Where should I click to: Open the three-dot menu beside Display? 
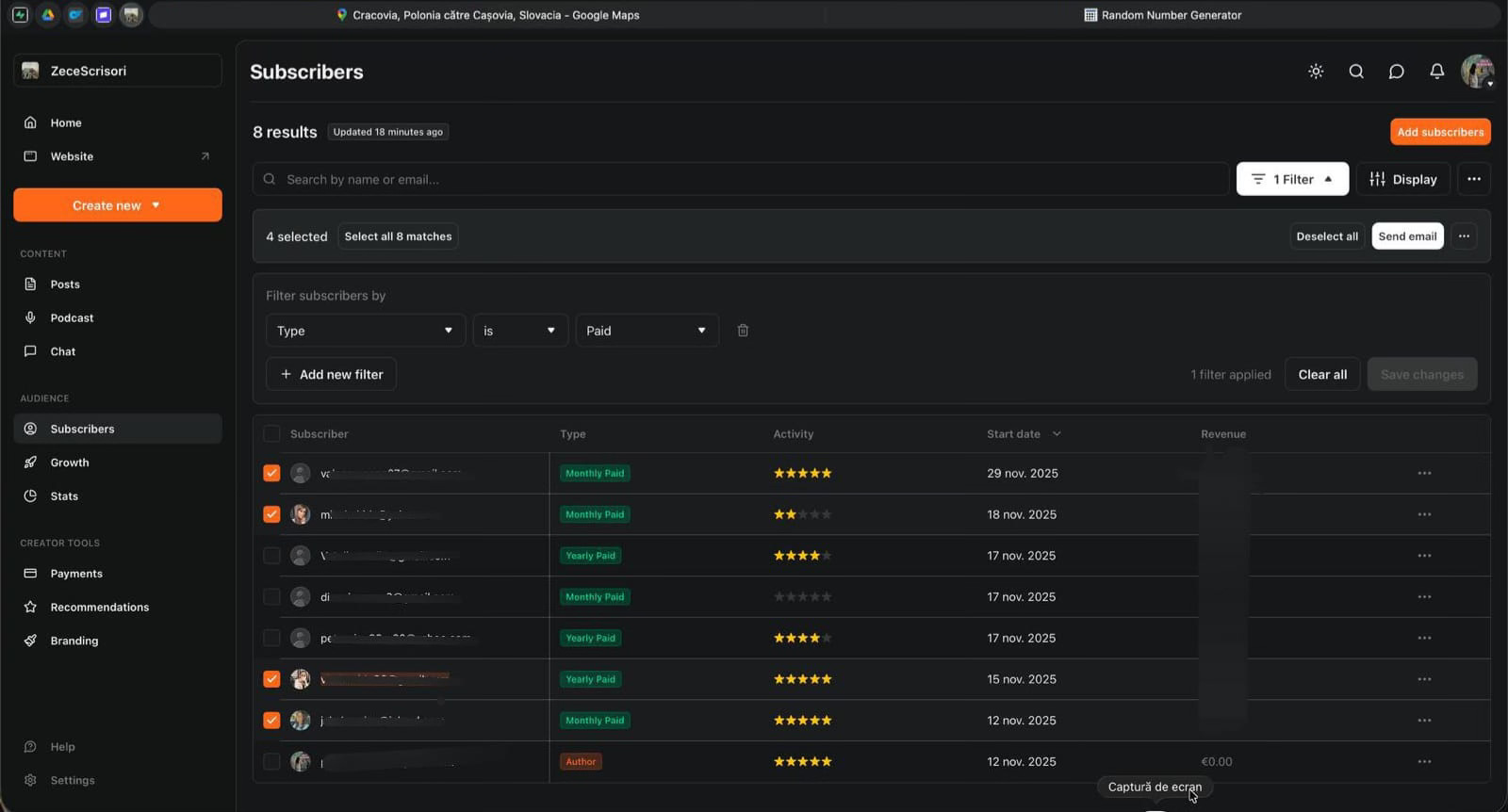click(1473, 179)
